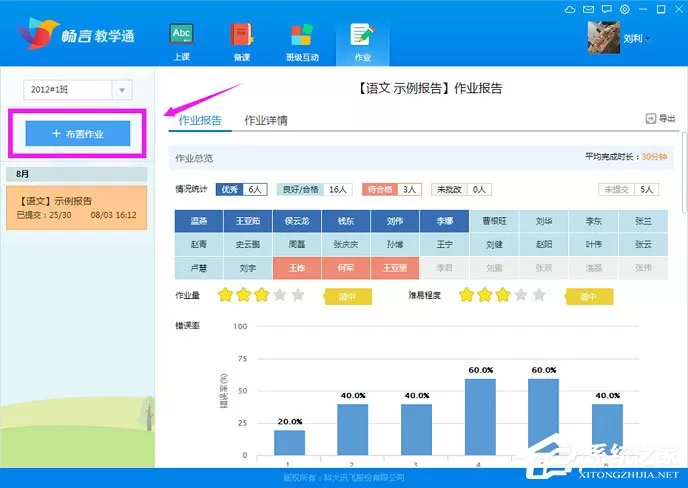Image resolution: width=688 pixels, height=488 pixels.
Task: Select student 刘华 cell
Action: pyautogui.click(x=544, y=221)
